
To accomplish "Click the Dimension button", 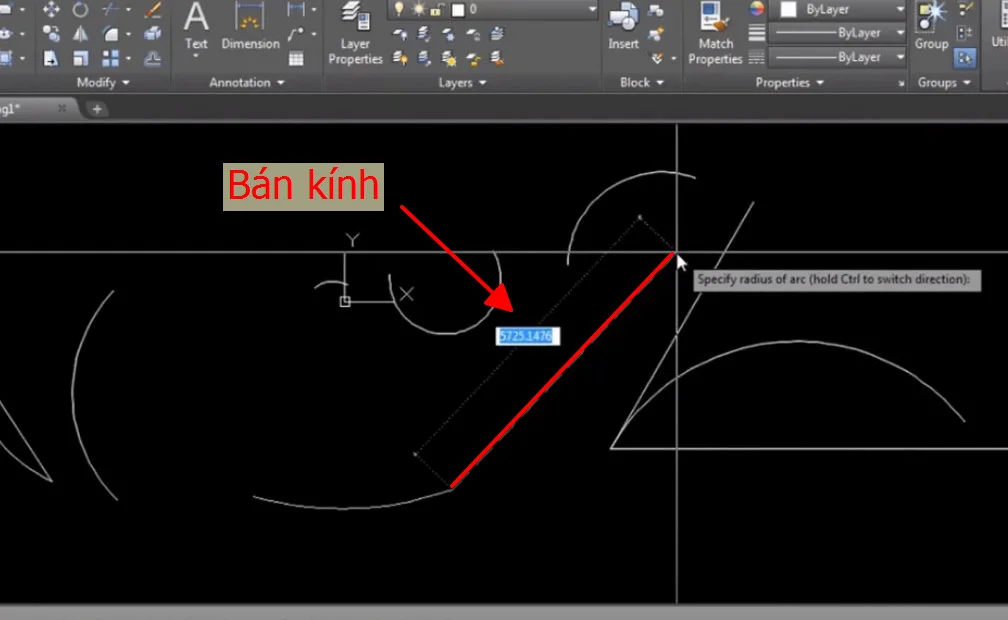I will 250,27.
